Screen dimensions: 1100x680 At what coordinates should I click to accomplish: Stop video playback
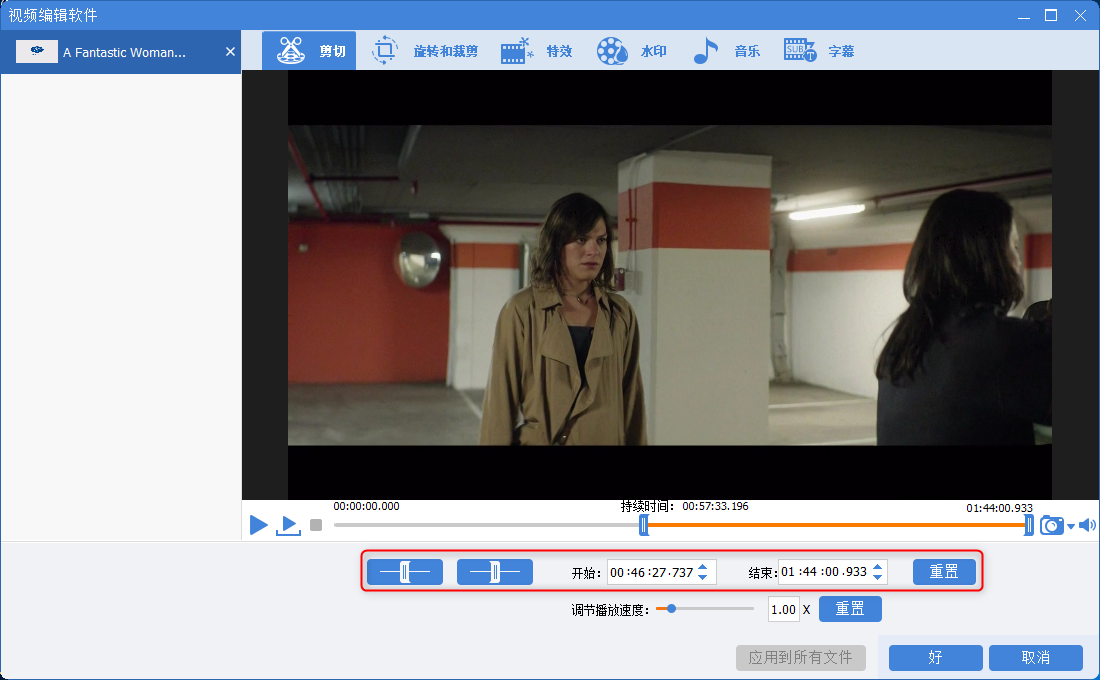tap(316, 525)
